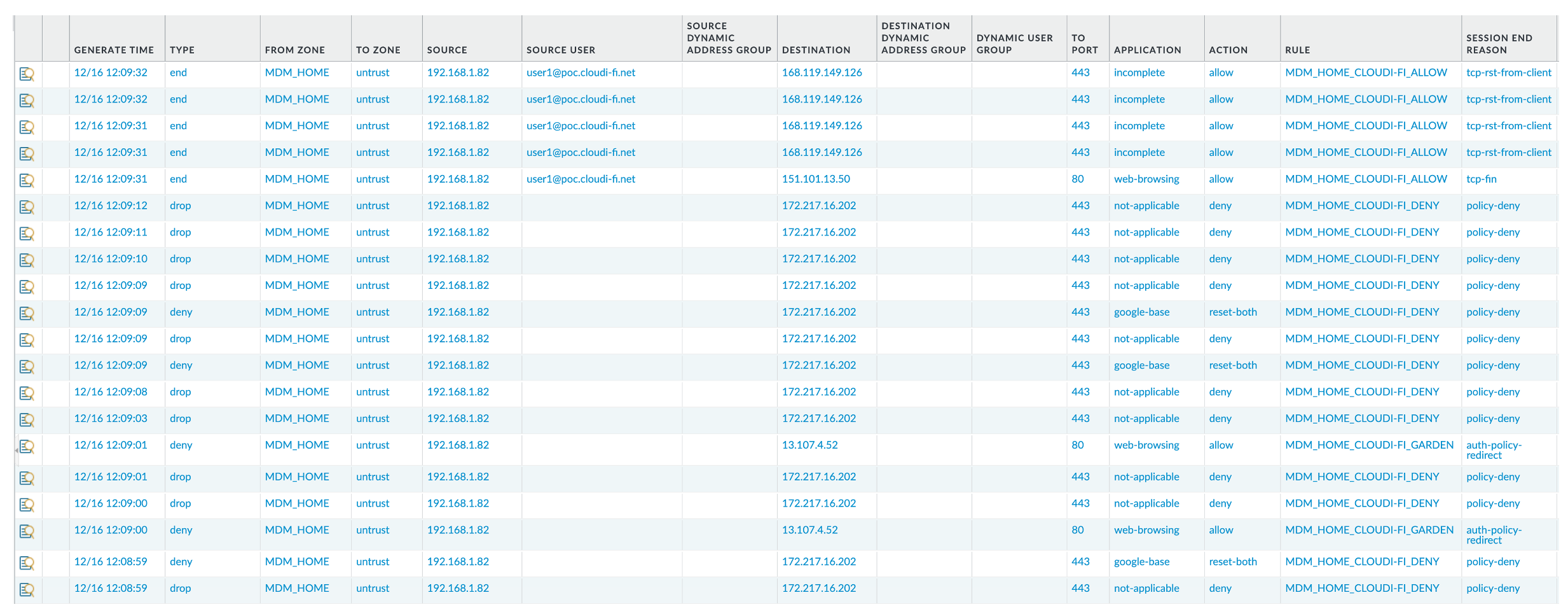1568x616 pixels.
Task: Select the destination 168.119.149.126 link
Action: click(821, 73)
